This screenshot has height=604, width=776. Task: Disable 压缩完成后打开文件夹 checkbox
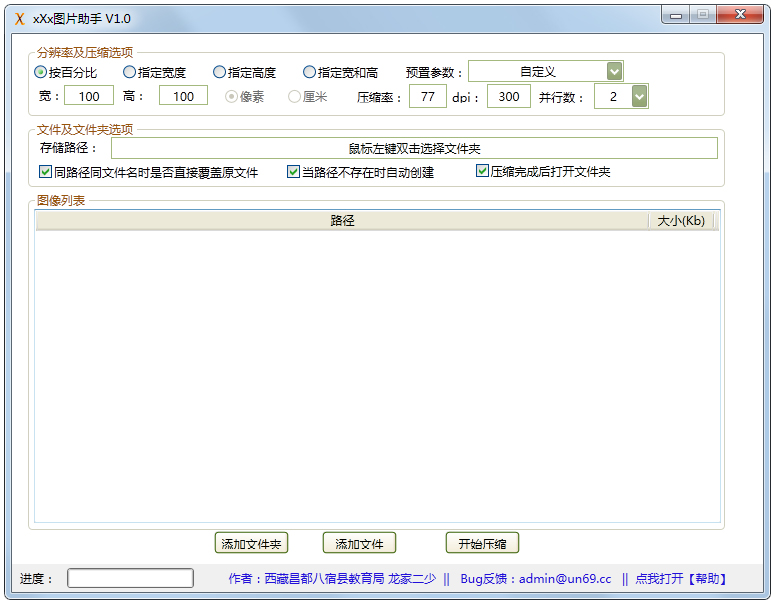coord(483,172)
